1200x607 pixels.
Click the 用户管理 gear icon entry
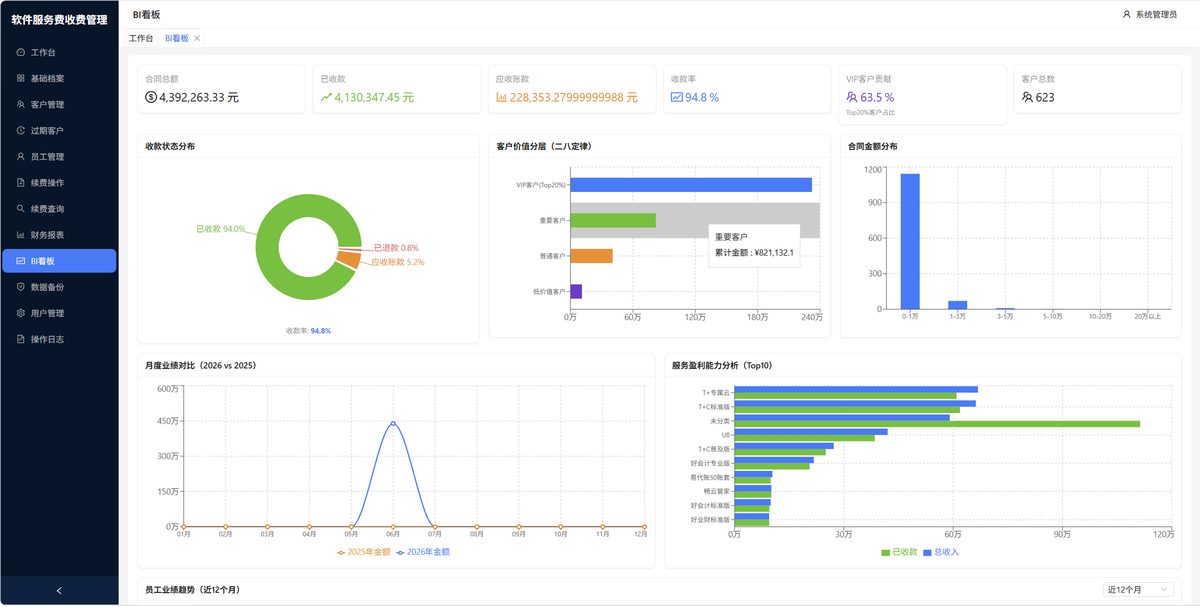21,313
